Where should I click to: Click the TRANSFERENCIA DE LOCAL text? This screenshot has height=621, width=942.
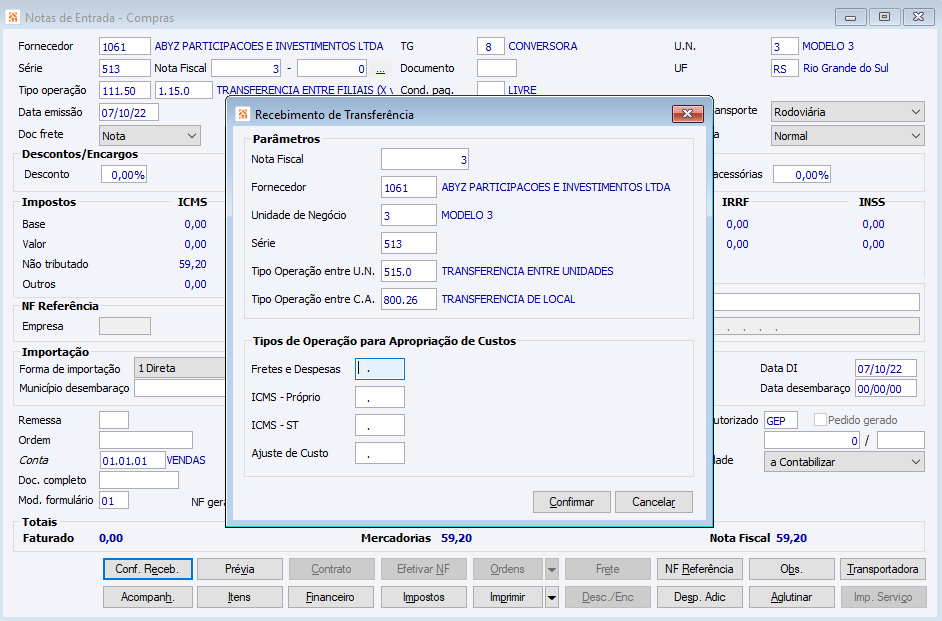(508, 299)
